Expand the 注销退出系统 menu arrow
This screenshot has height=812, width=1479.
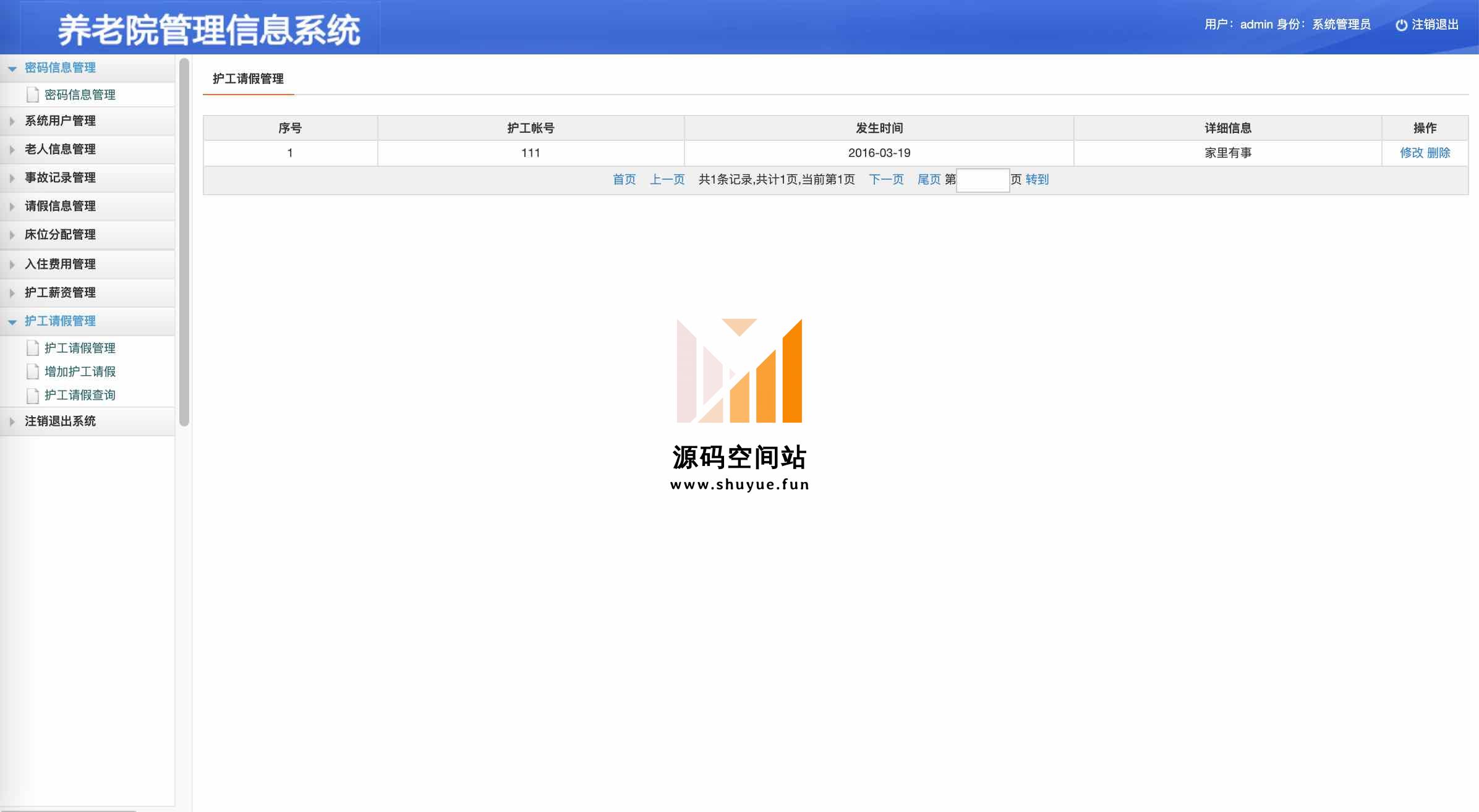[x=12, y=421]
